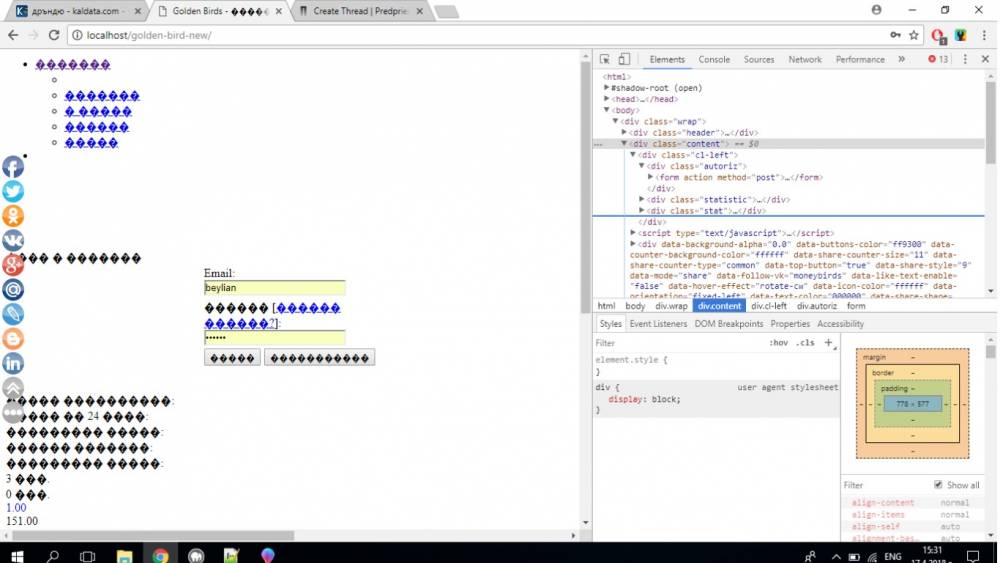Expand the #shadow-root (open) node
Image resolution: width=1000 pixels, height=563 pixels.
point(607,88)
